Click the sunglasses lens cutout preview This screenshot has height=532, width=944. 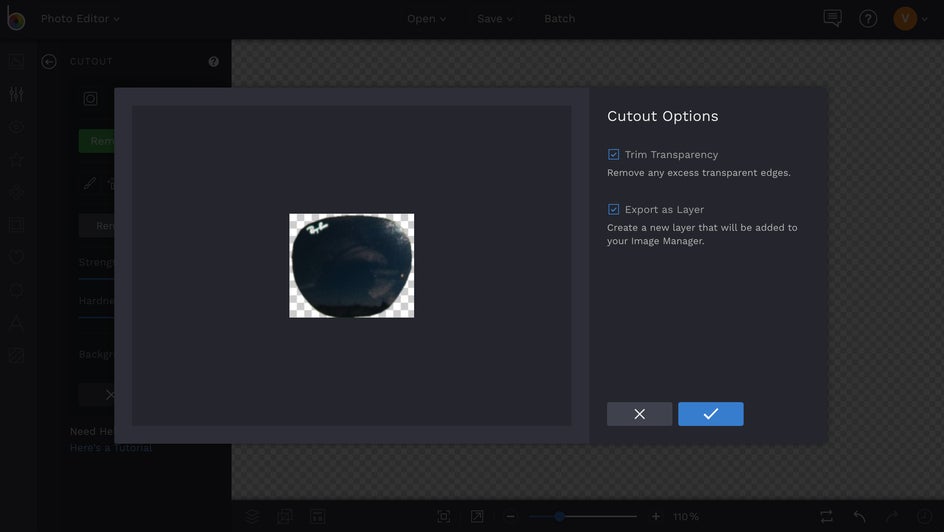point(352,265)
